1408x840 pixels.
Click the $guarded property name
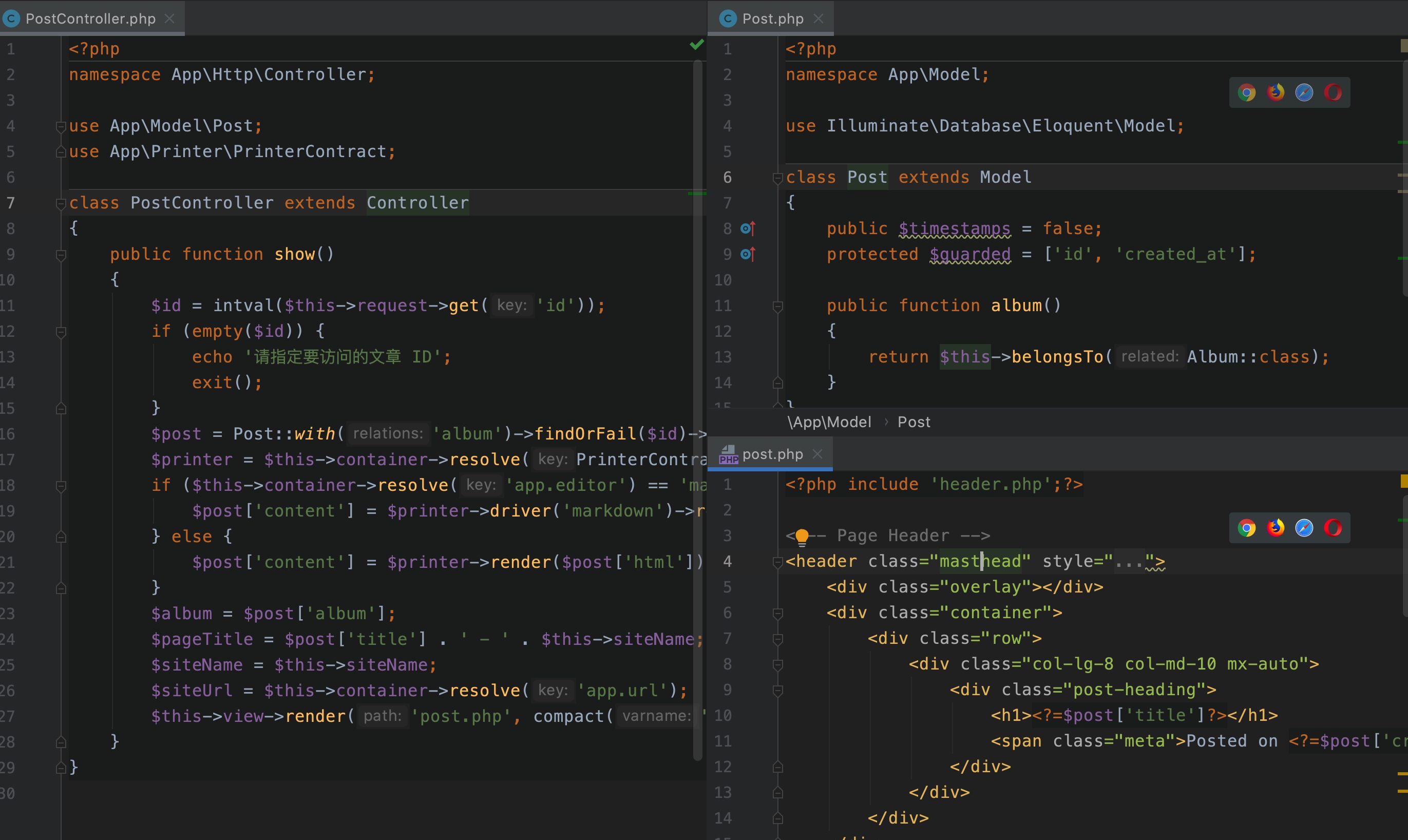pyautogui.click(x=970, y=255)
